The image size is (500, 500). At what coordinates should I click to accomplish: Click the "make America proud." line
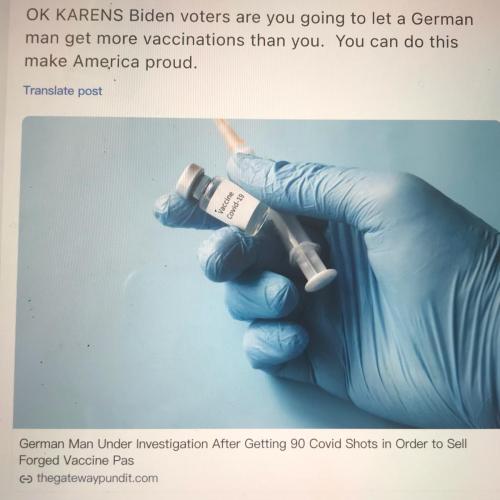click(111, 62)
